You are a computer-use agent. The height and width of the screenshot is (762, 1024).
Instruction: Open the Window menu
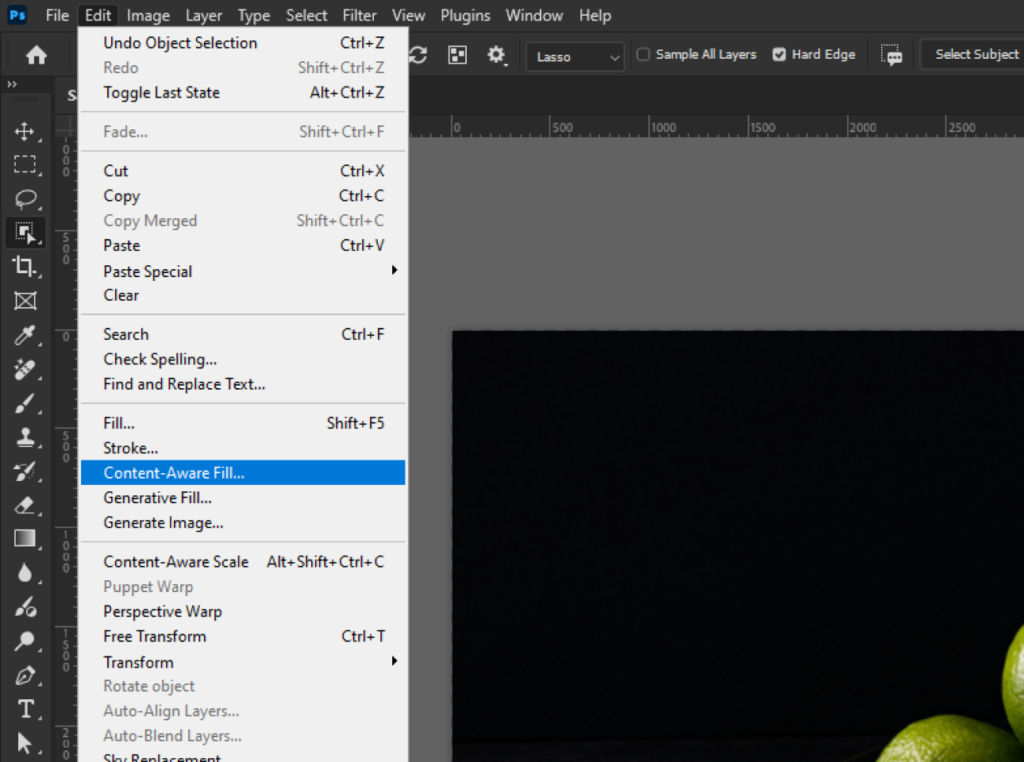[x=534, y=15]
